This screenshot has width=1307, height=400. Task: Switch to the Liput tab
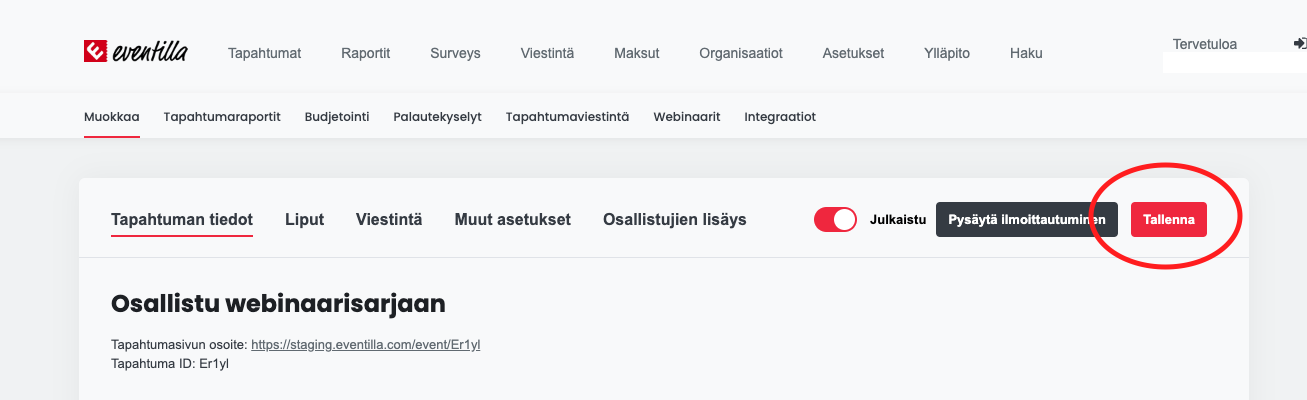(305, 219)
